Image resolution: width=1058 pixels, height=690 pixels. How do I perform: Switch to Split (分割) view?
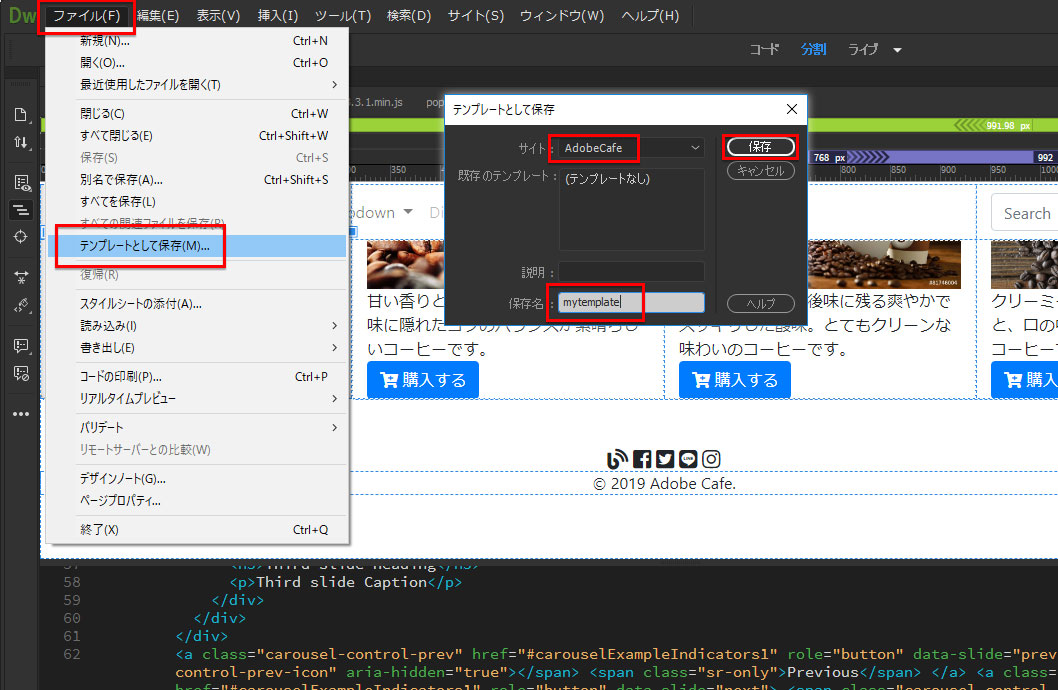click(x=813, y=49)
